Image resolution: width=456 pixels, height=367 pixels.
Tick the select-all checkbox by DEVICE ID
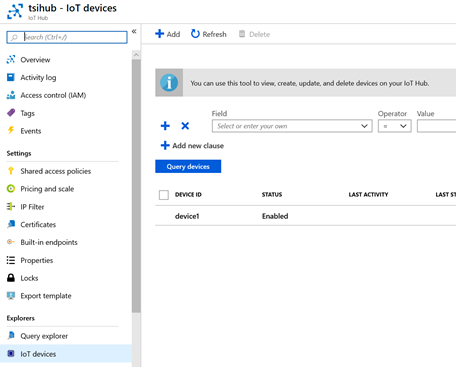point(164,195)
